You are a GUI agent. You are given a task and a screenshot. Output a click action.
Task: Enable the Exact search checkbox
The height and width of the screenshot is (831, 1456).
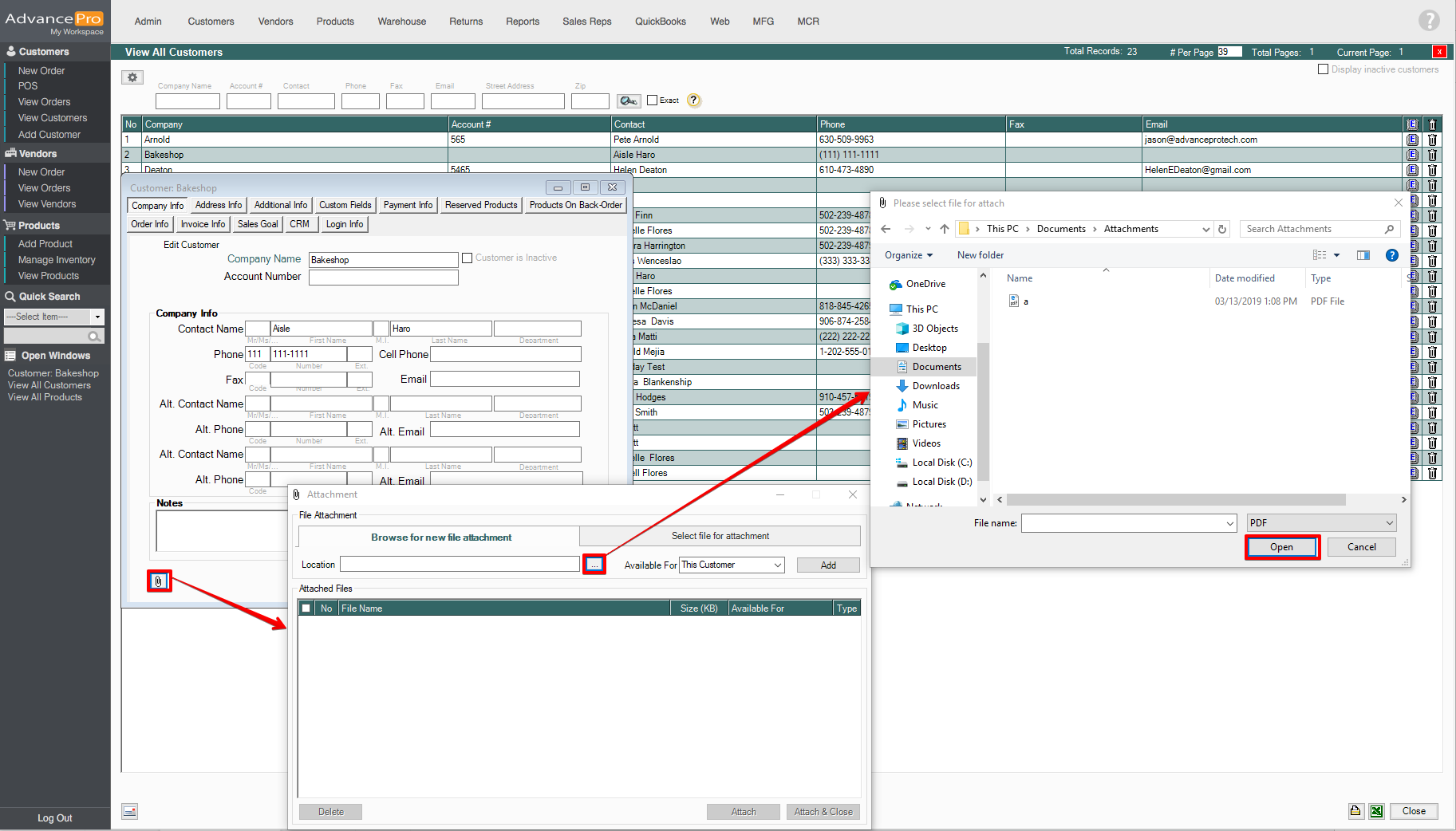pos(652,100)
